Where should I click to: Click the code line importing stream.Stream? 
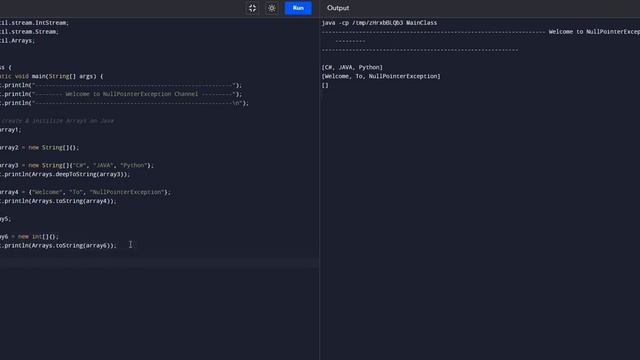coord(29,32)
